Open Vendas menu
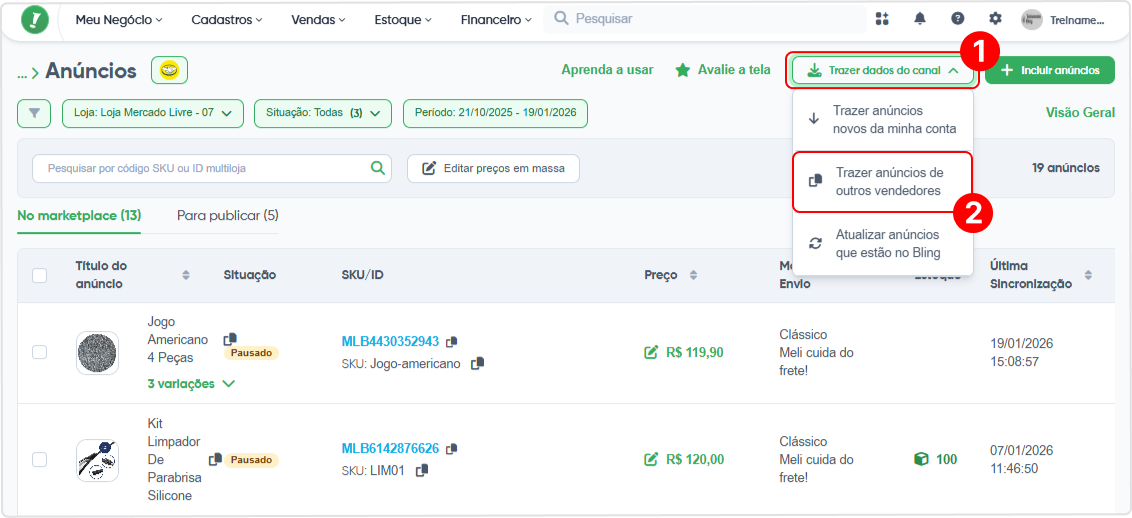 pos(318,20)
